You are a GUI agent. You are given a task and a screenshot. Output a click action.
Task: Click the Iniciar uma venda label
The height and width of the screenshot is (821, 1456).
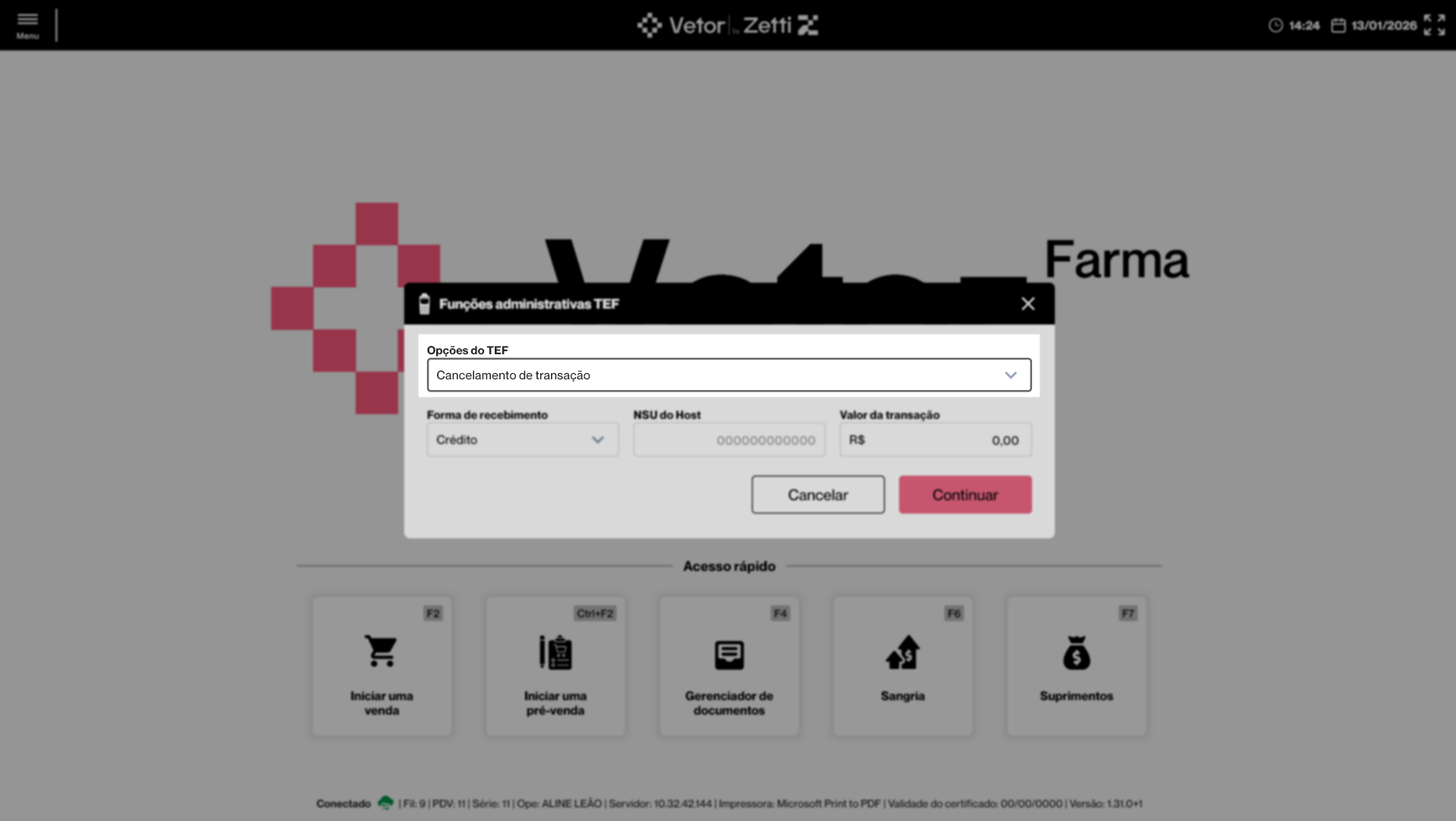pos(381,703)
